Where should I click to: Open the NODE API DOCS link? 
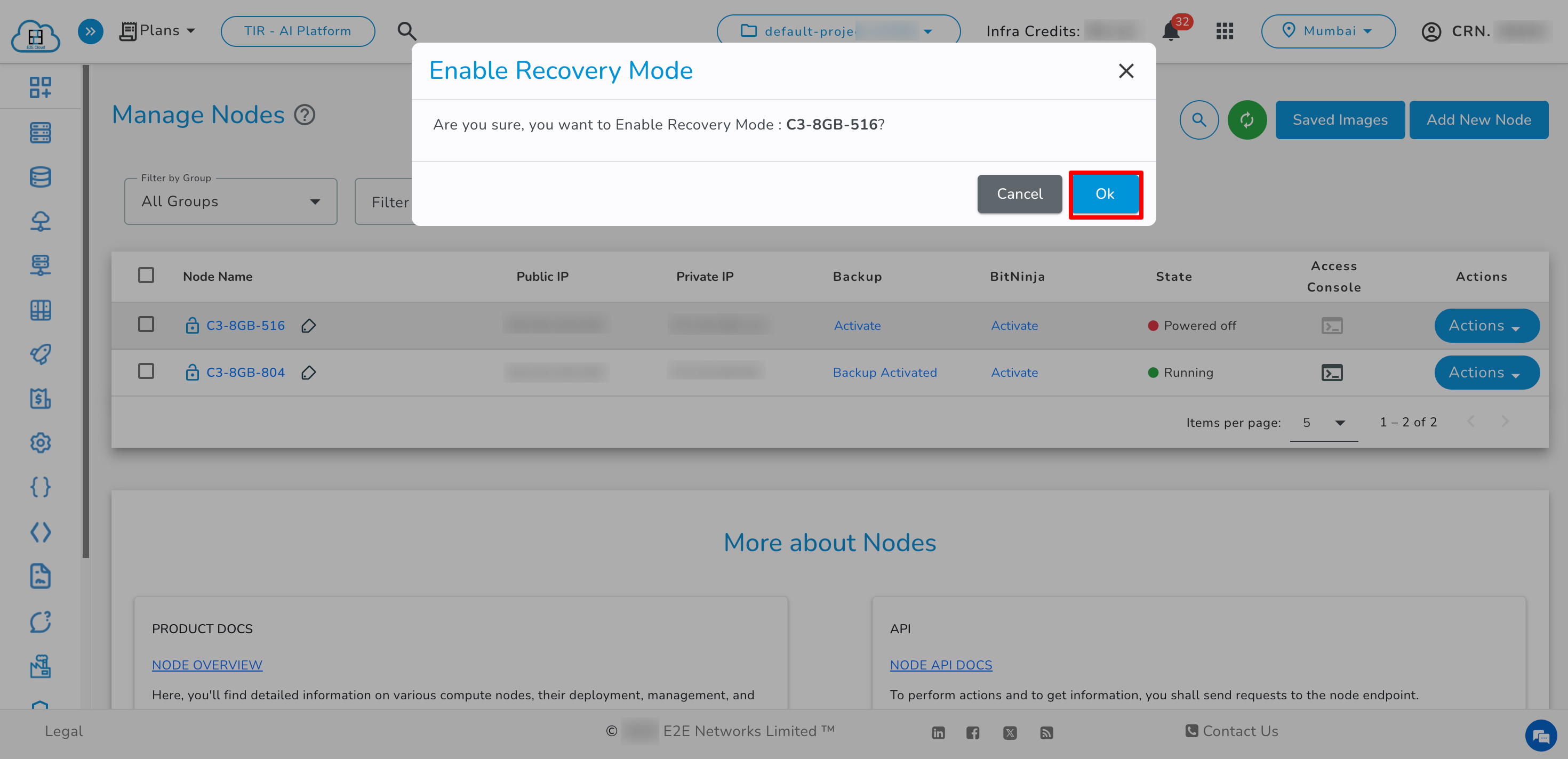pyautogui.click(x=941, y=665)
